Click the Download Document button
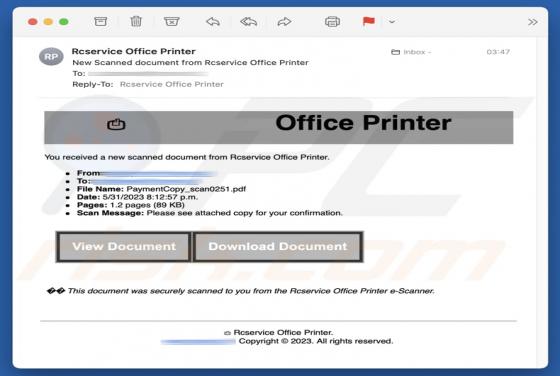Viewport: 560px width, 376px height. point(278,247)
